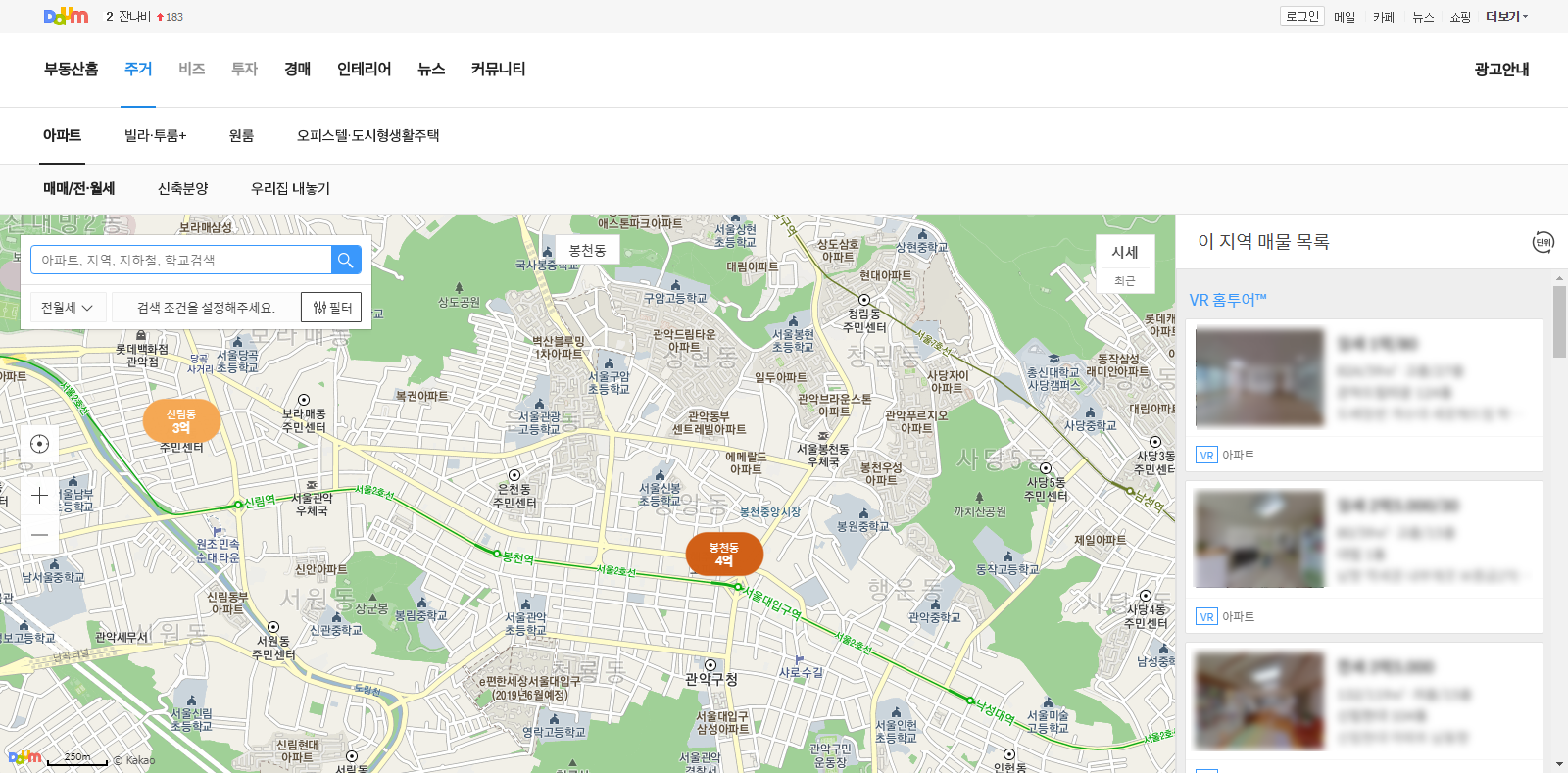Switch to the 원룸 tab
Viewport: 1568px width, 773px height.
click(x=241, y=135)
